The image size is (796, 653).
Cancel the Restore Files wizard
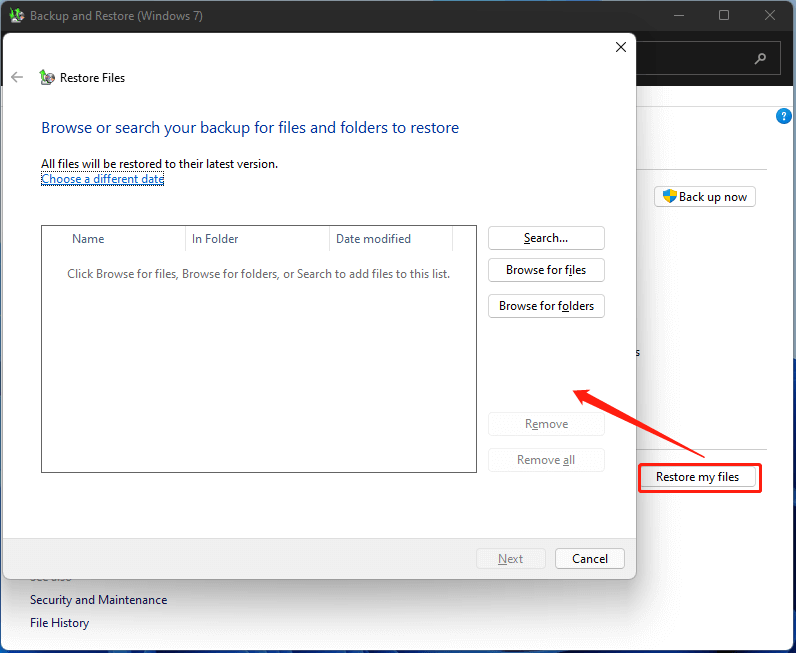(x=590, y=559)
